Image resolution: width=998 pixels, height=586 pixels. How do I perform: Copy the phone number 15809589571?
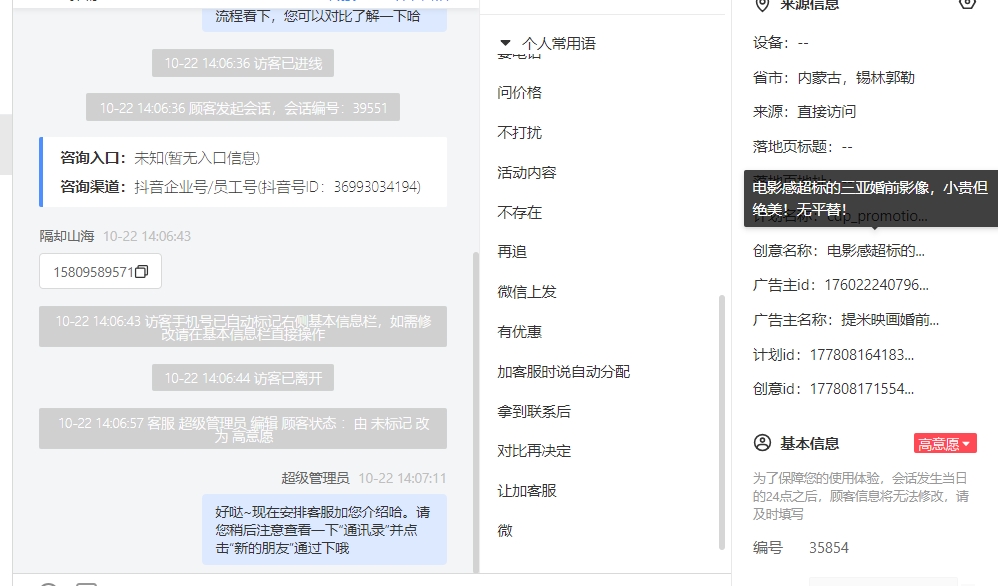point(141,272)
